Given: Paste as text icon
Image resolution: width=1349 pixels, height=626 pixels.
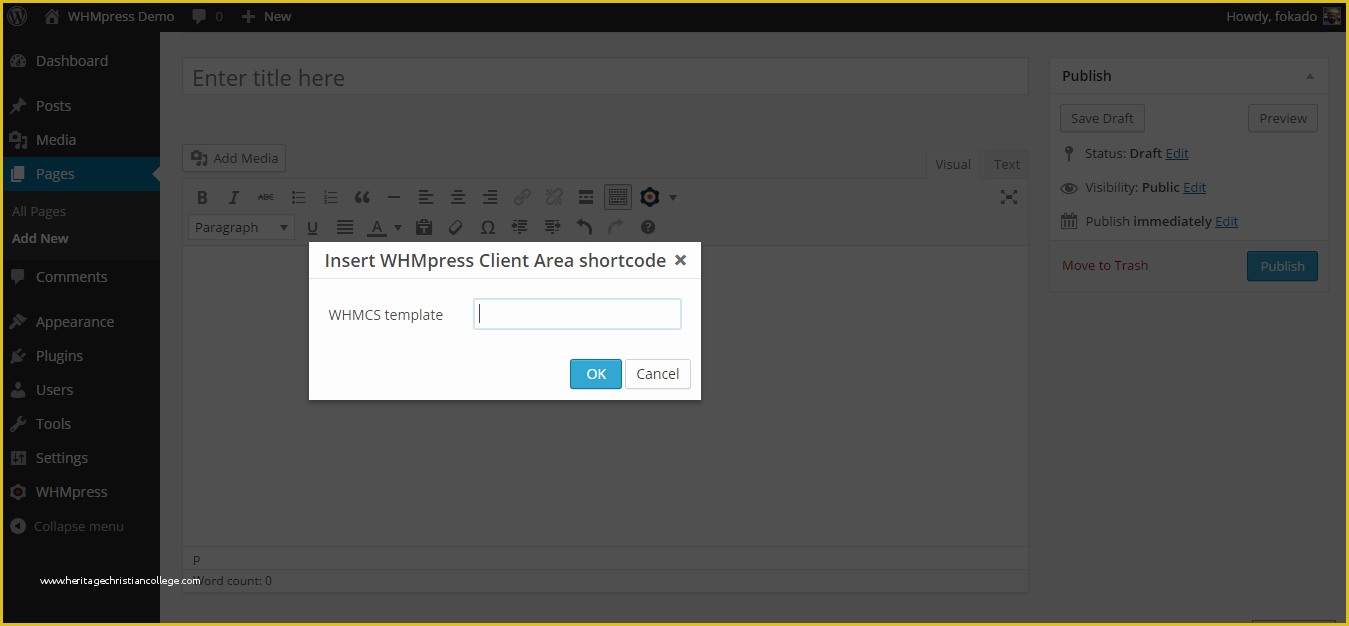Looking at the screenshot, I should (423, 228).
